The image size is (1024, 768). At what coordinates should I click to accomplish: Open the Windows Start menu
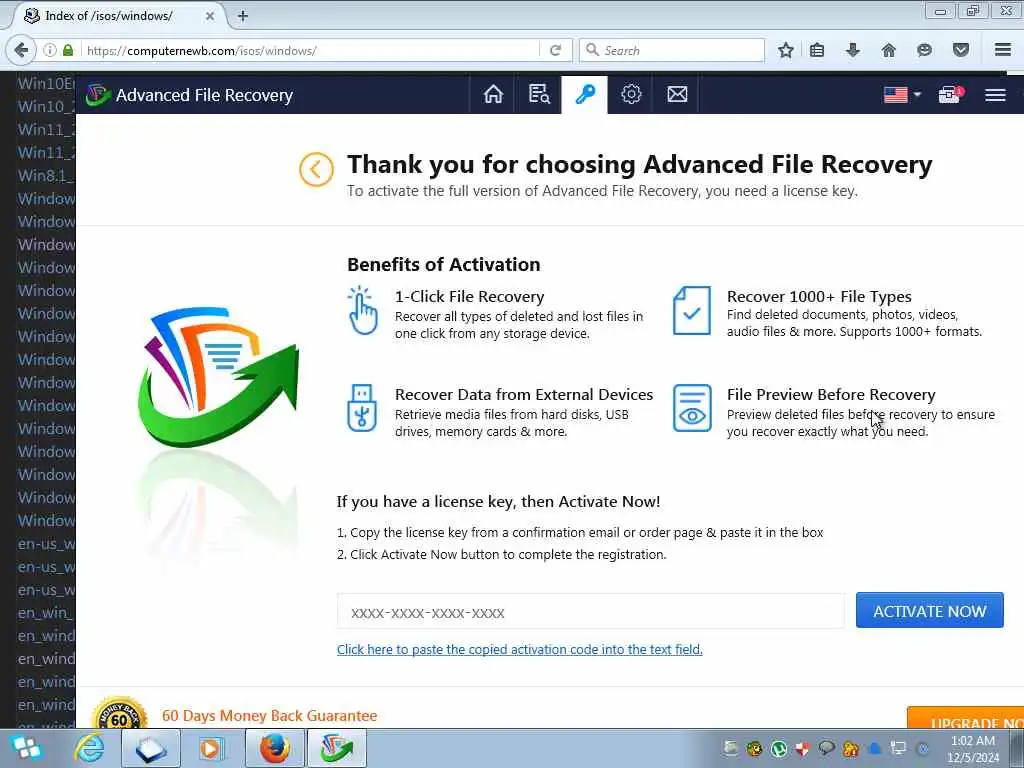[x=26, y=748]
